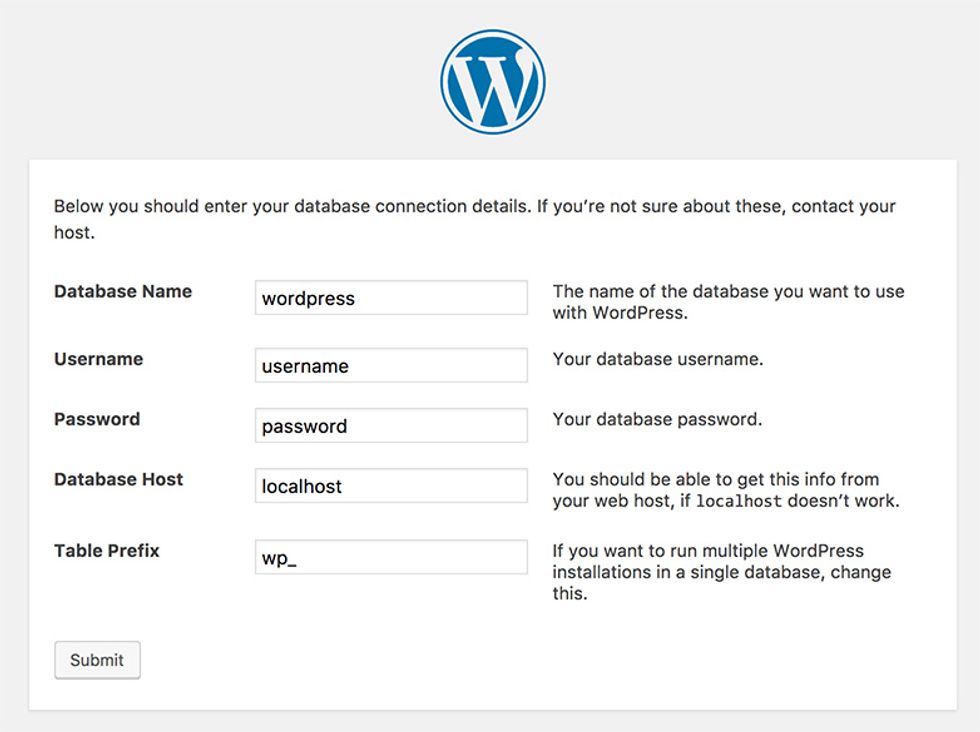This screenshot has width=980, height=732.
Task: Click the 'Your database username.' description
Action: pos(658,359)
